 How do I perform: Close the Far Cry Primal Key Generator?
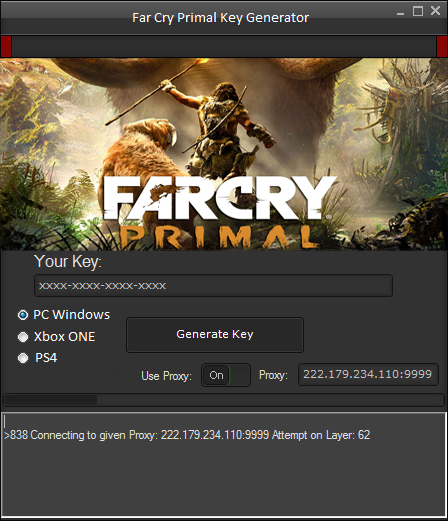point(435,11)
